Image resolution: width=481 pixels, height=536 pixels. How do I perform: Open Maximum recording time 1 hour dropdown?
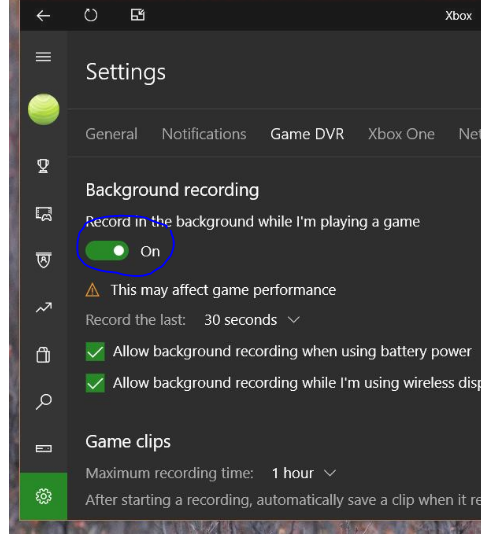(x=304, y=473)
